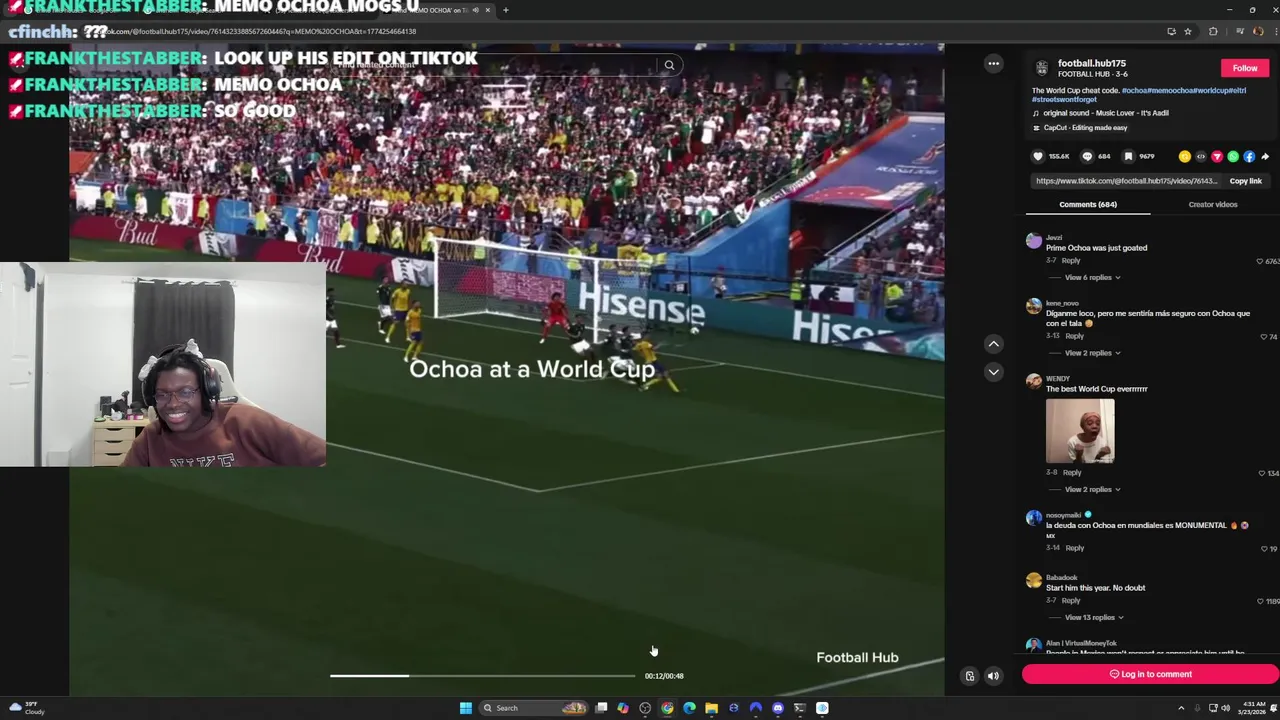Expand 'View 6 replies' under Jevzi's comment

[1092, 277]
